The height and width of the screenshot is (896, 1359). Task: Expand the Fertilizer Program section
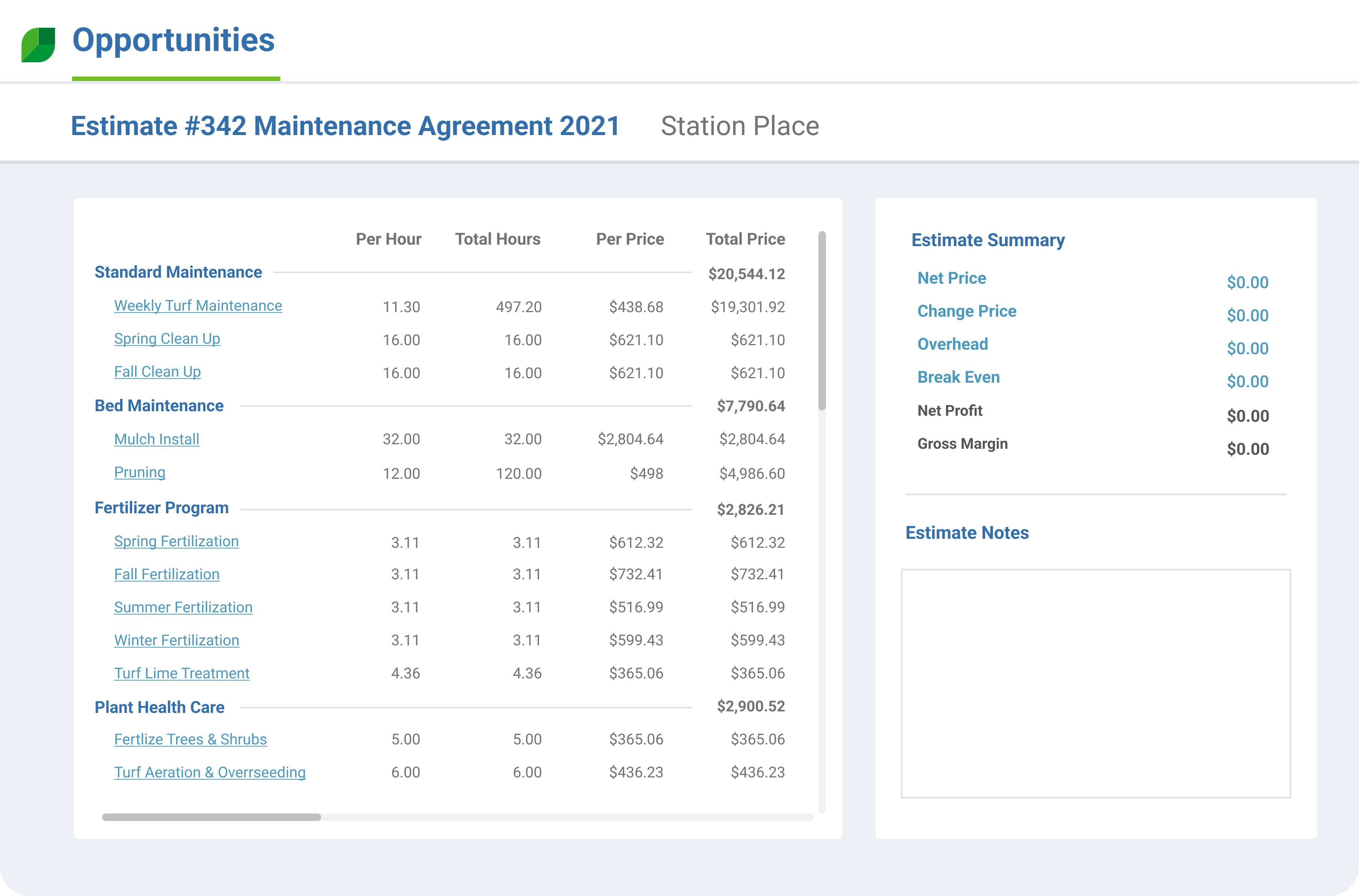pyautogui.click(x=162, y=507)
